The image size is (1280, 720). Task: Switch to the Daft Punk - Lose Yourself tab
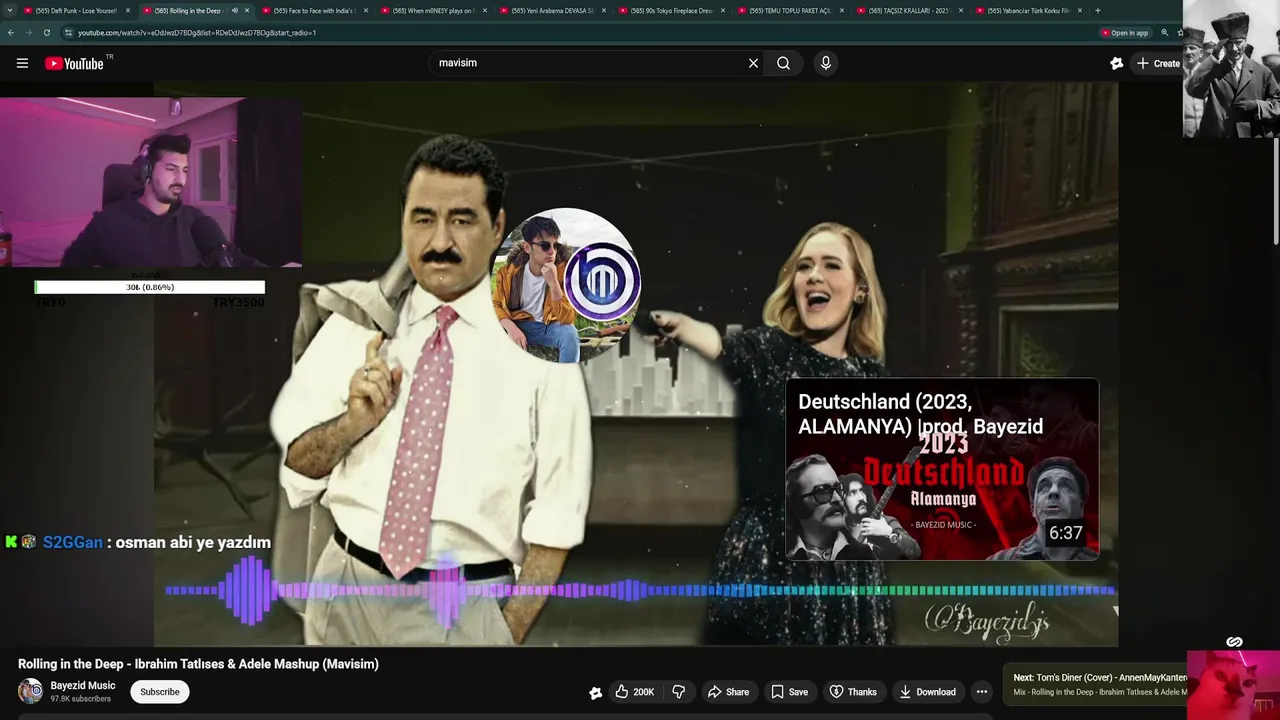pyautogui.click(x=76, y=10)
